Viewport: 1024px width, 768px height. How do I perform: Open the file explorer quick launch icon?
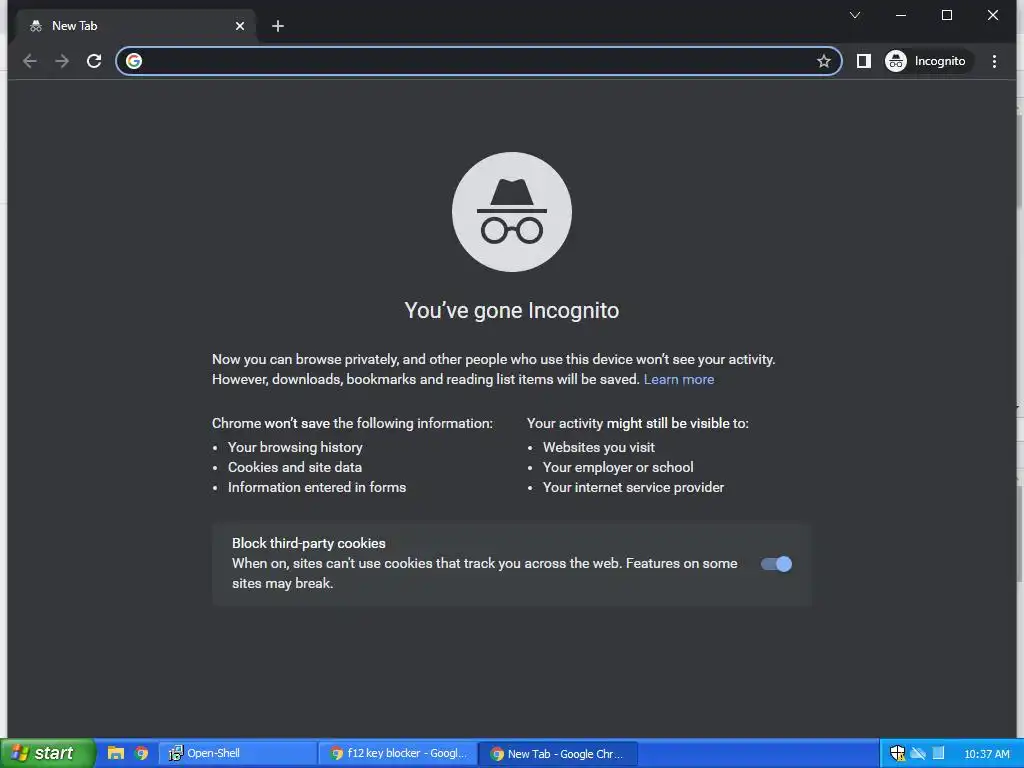coord(116,753)
